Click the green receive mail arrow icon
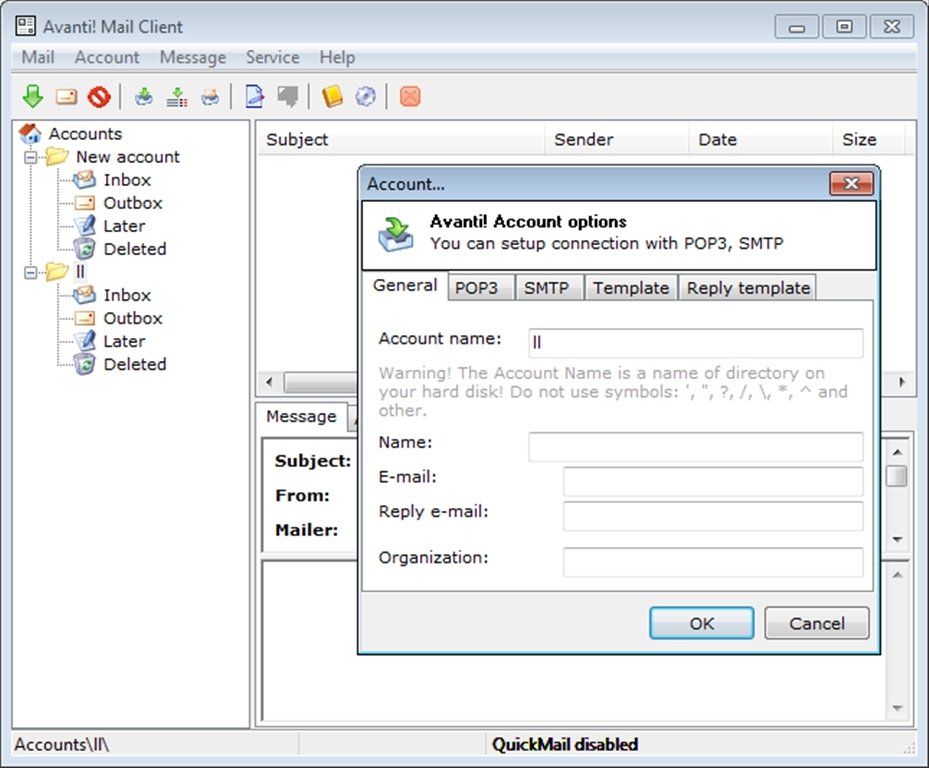929x768 pixels. coord(33,96)
